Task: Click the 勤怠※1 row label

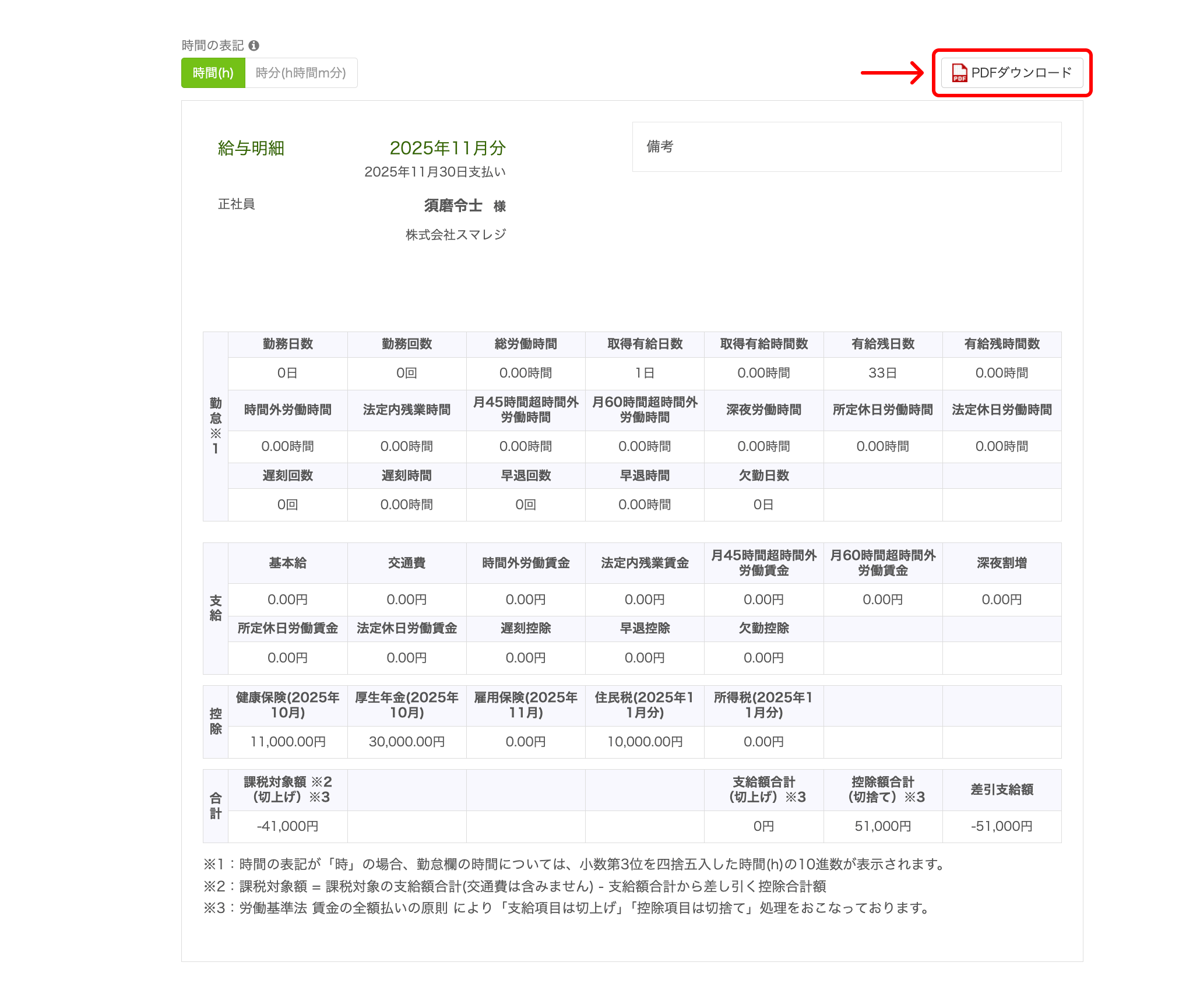Action: (216, 426)
